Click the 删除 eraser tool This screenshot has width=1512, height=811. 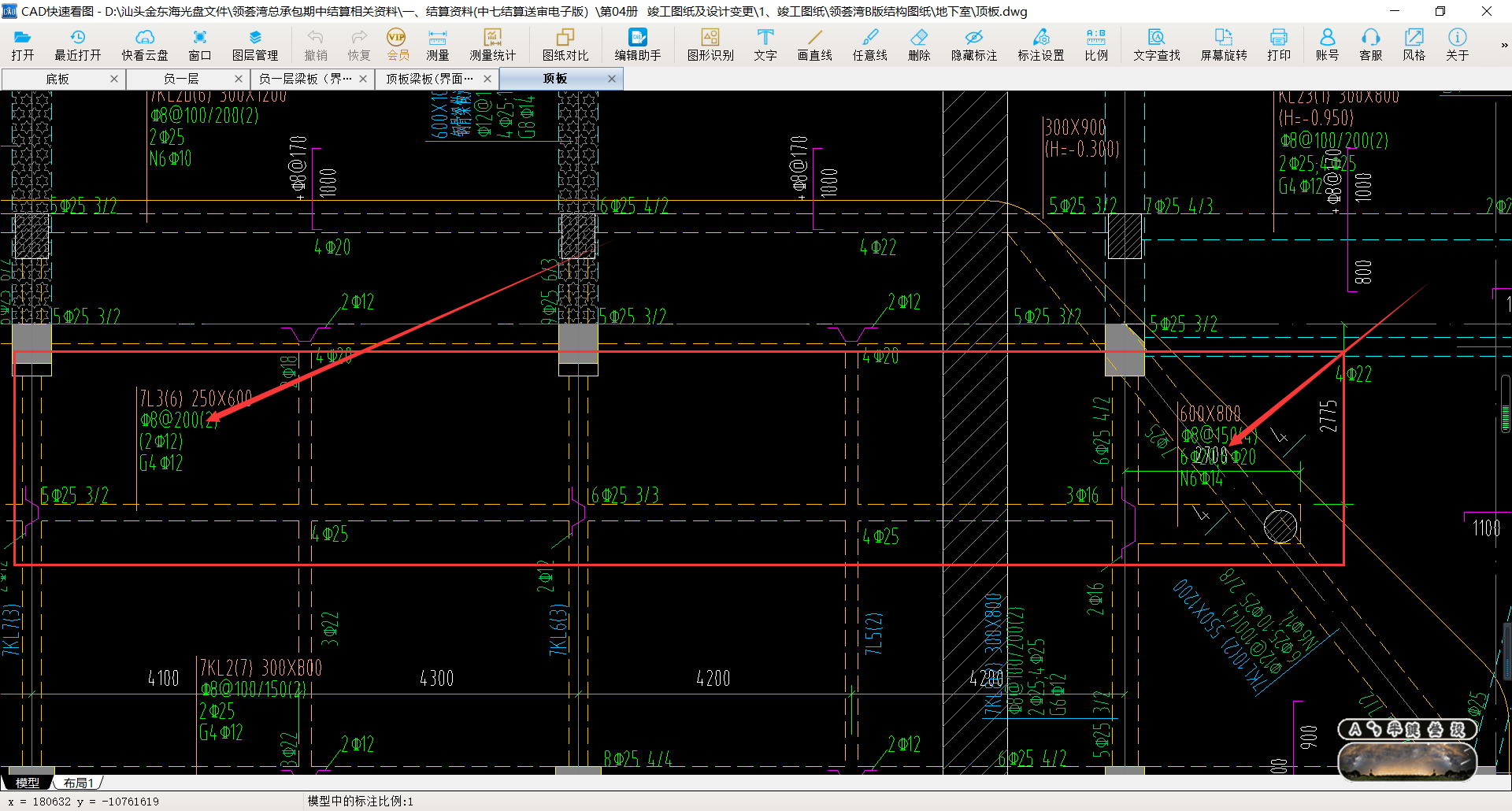pos(919,45)
